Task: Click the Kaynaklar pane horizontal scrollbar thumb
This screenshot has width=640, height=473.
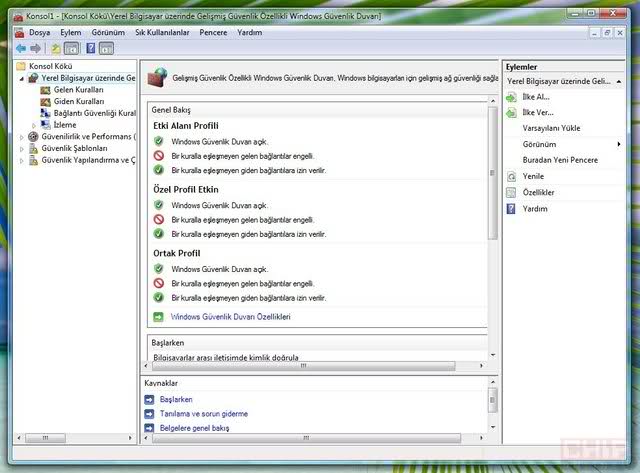Action: pyautogui.click(x=306, y=438)
